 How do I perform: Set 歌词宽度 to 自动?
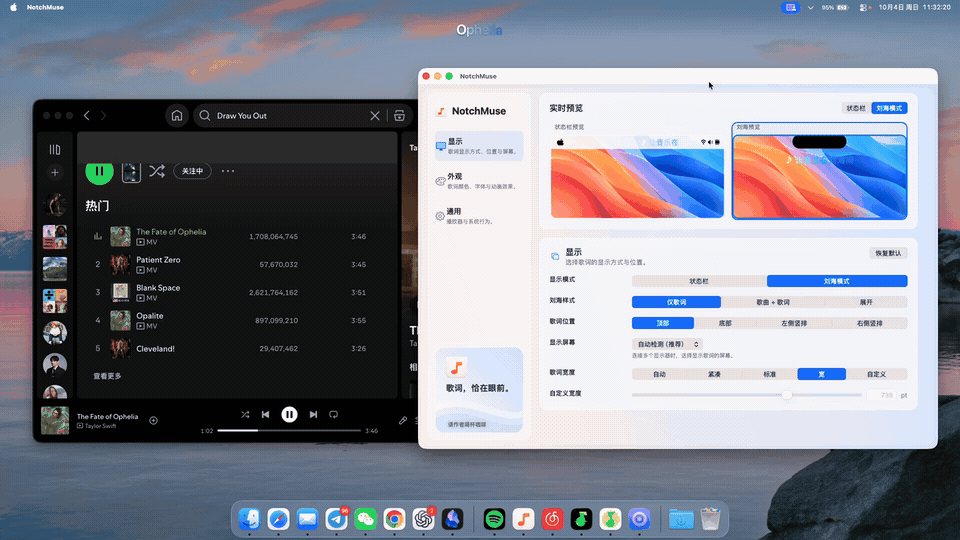point(659,374)
